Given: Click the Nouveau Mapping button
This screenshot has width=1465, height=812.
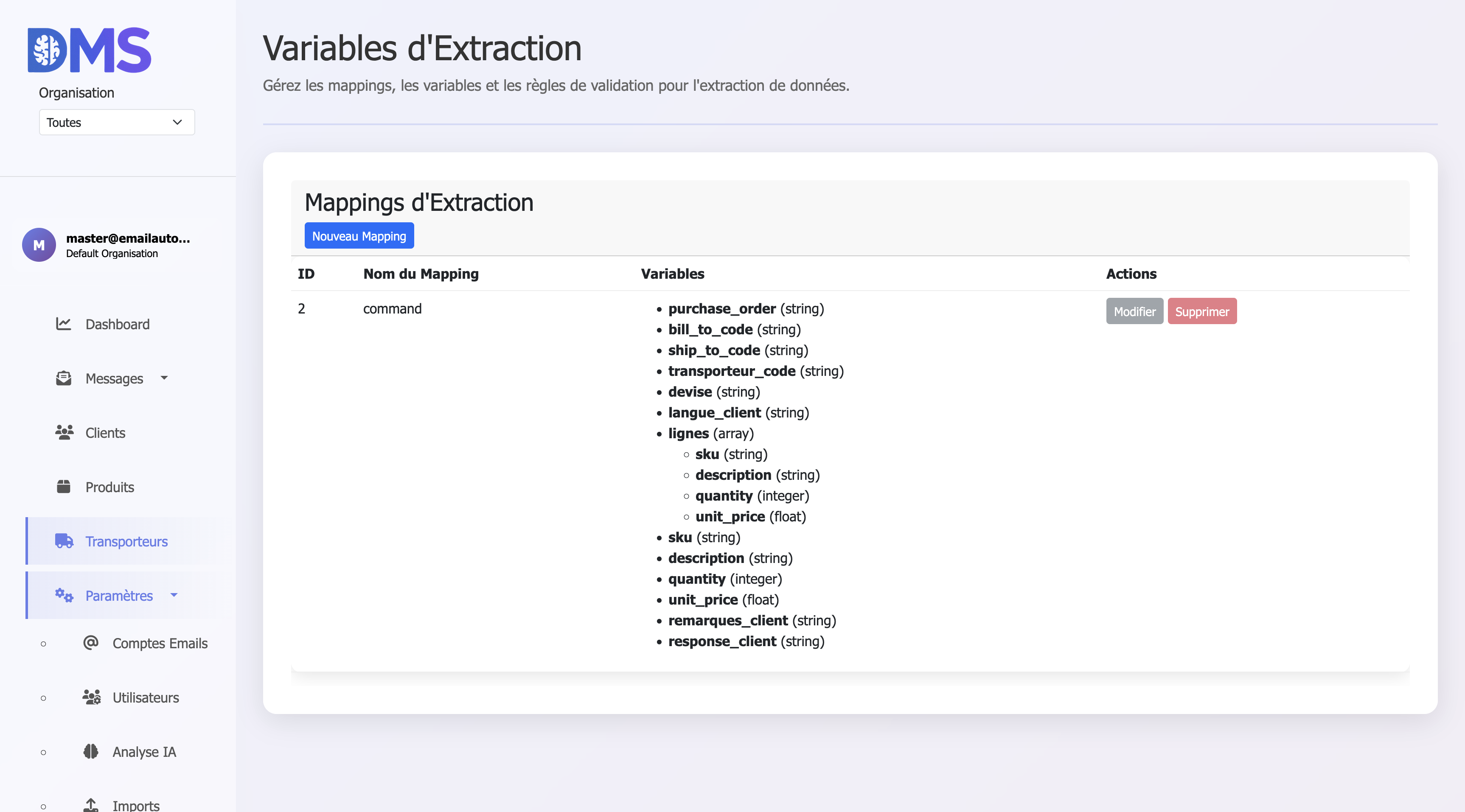Looking at the screenshot, I should [359, 236].
